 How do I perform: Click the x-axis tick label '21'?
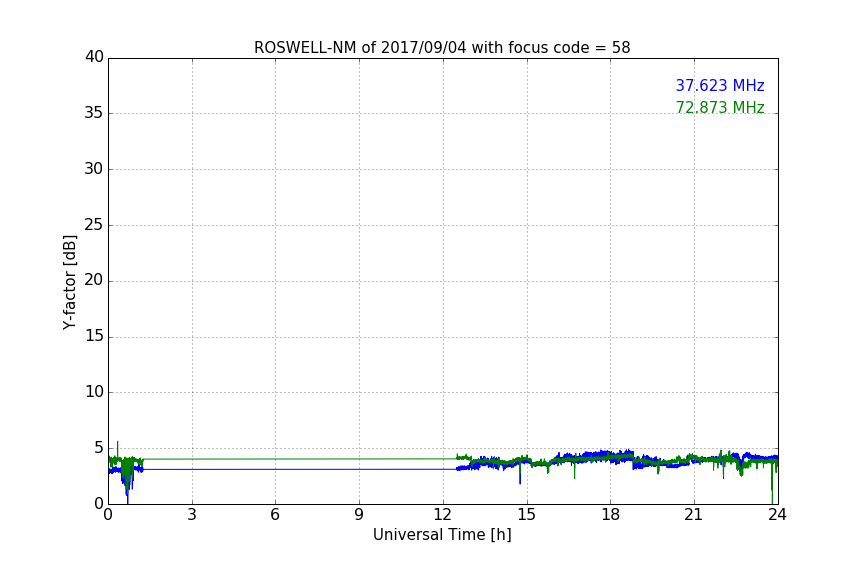tap(694, 515)
